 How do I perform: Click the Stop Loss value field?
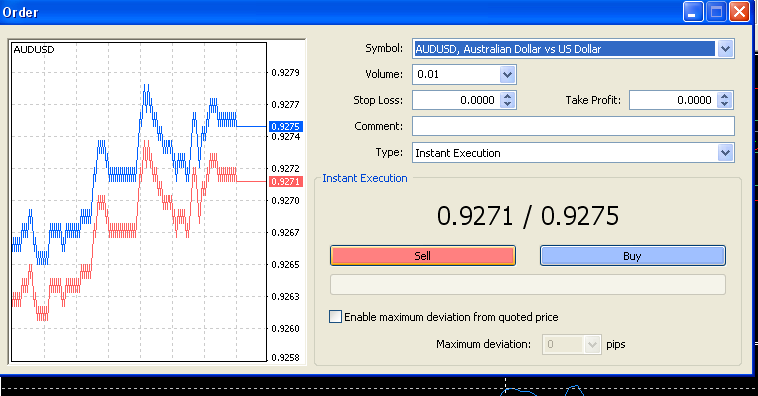[456, 100]
